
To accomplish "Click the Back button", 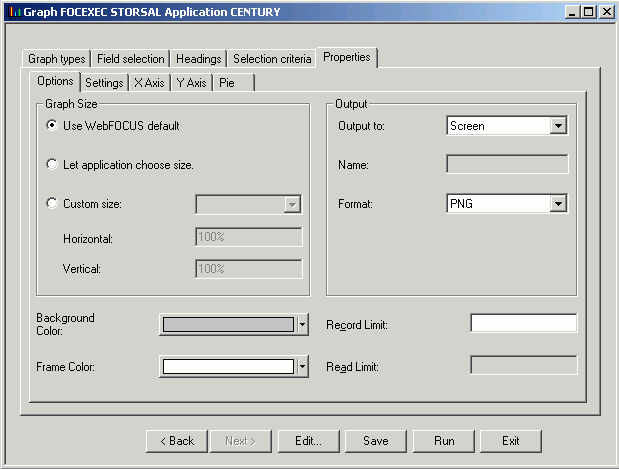I will (x=177, y=441).
